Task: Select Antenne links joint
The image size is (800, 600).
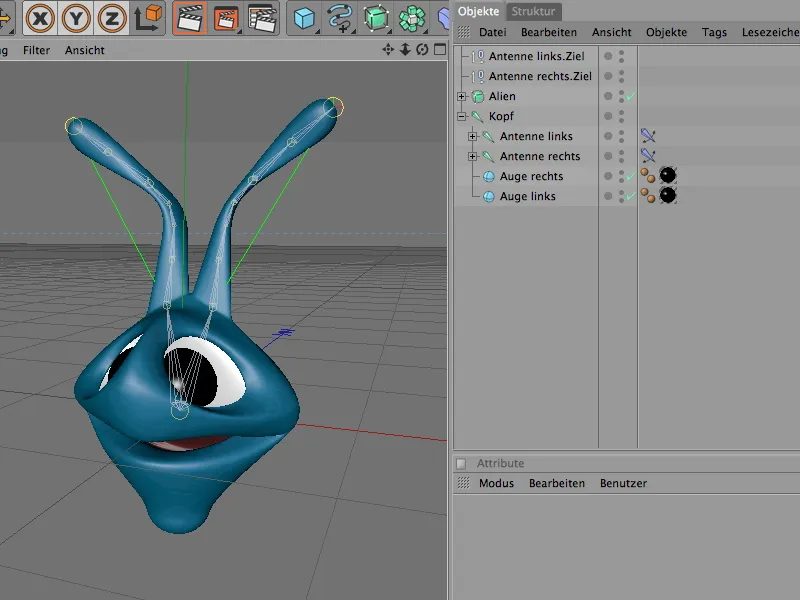Action: tap(536, 136)
